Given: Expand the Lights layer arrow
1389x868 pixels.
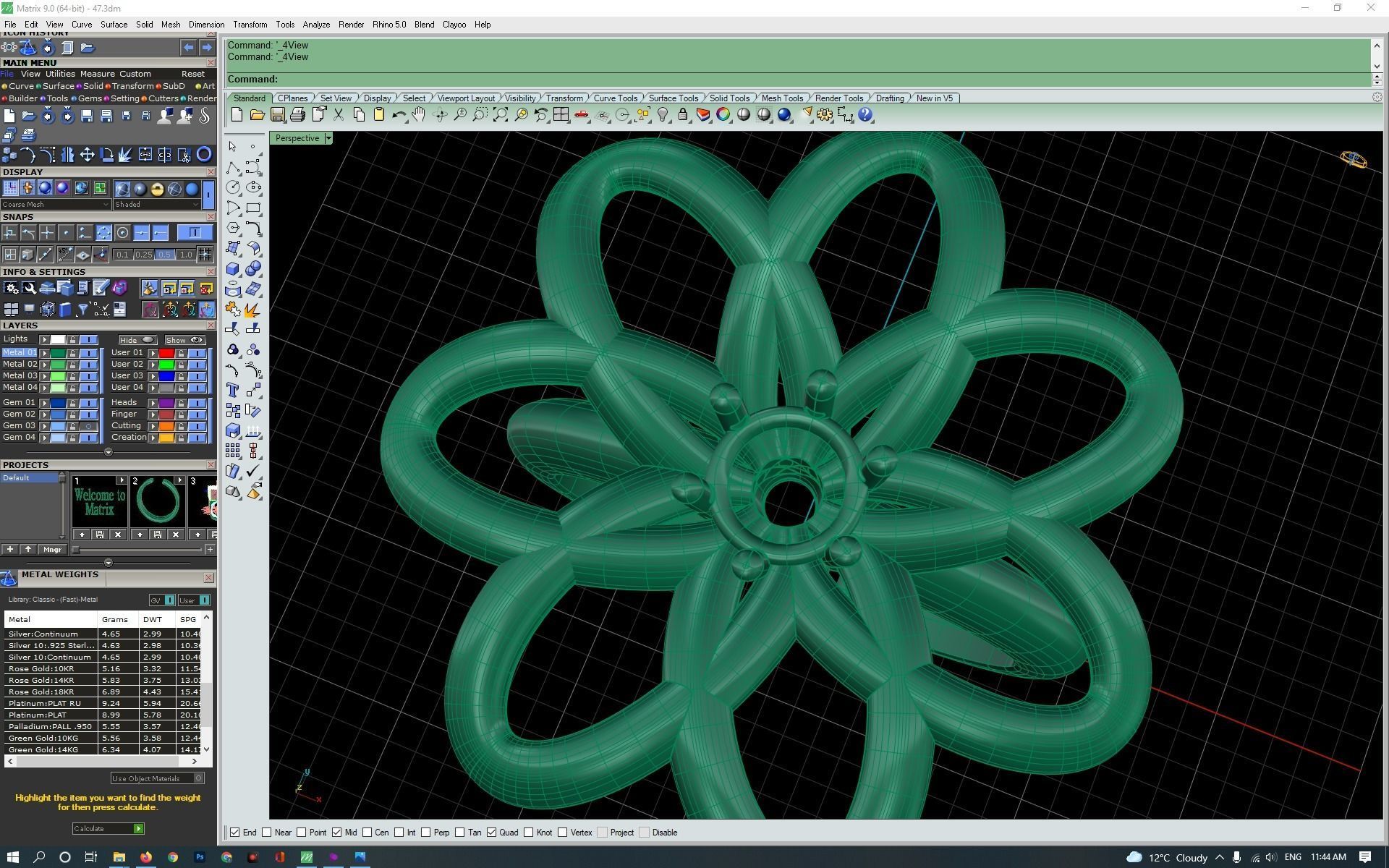Looking at the screenshot, I should (44, 340).
